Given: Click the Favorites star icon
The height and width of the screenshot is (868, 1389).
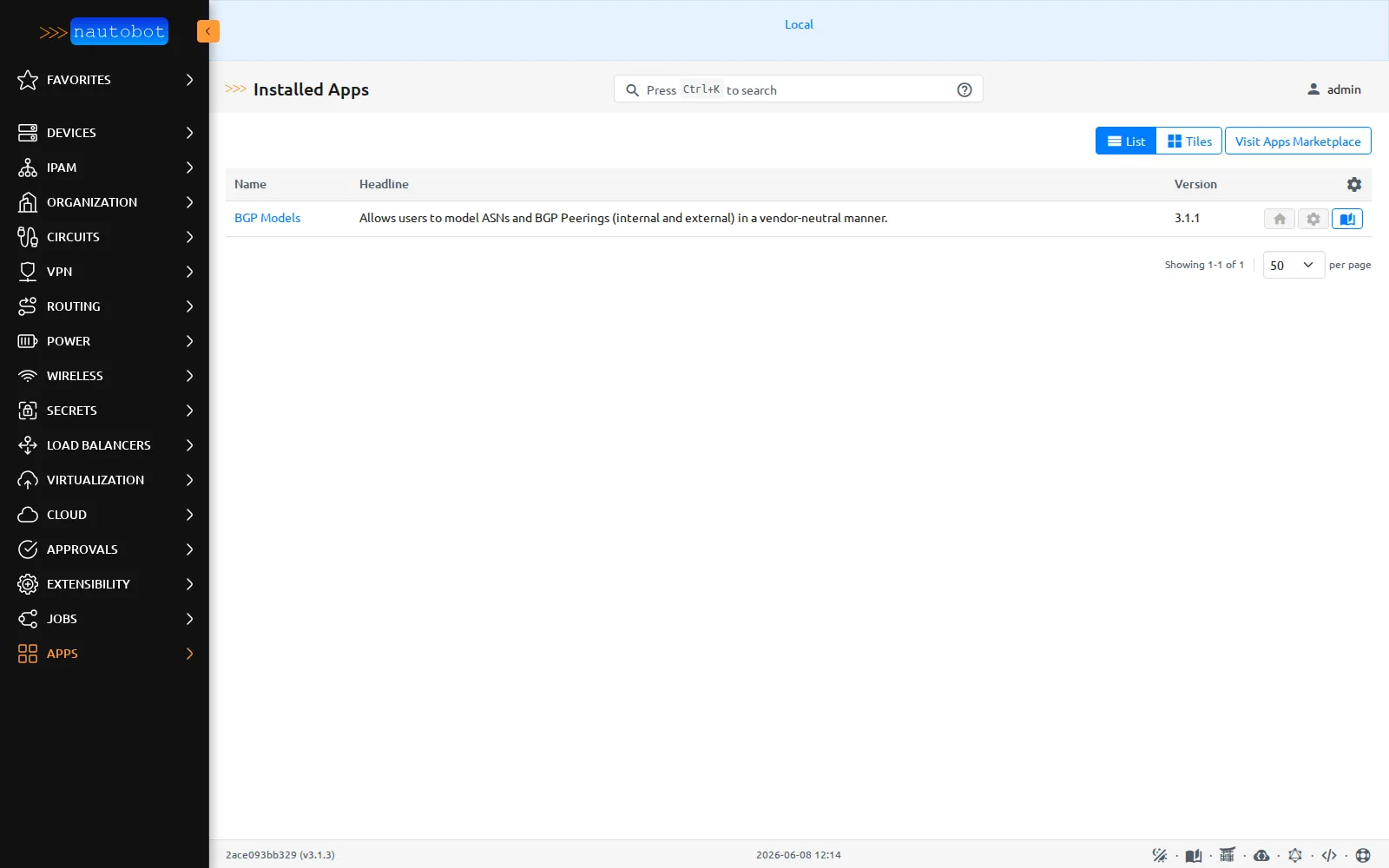Looking at the screenshot, I should point(28,80).
